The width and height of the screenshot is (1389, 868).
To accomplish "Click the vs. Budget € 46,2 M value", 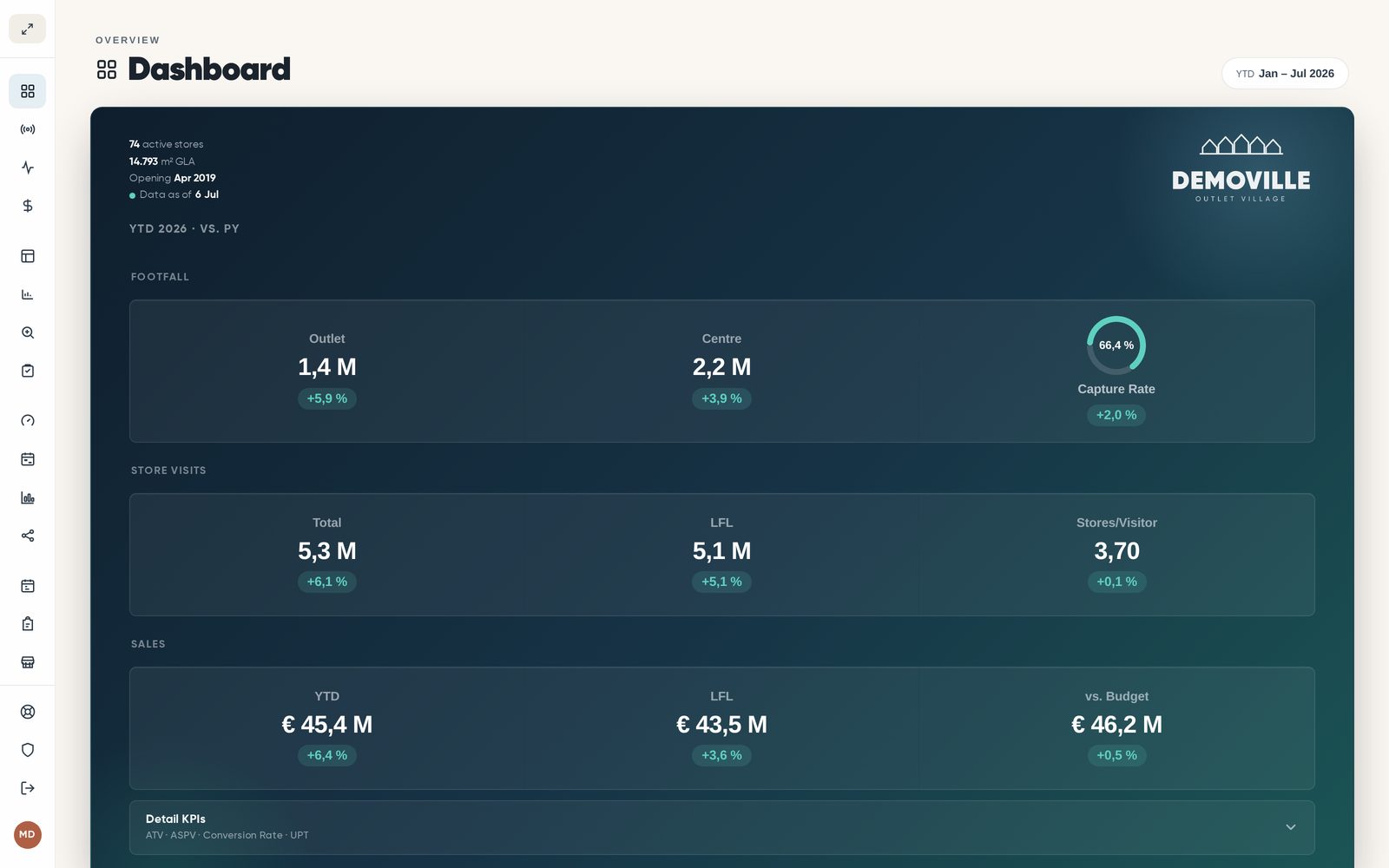I will coord(1116,725).
